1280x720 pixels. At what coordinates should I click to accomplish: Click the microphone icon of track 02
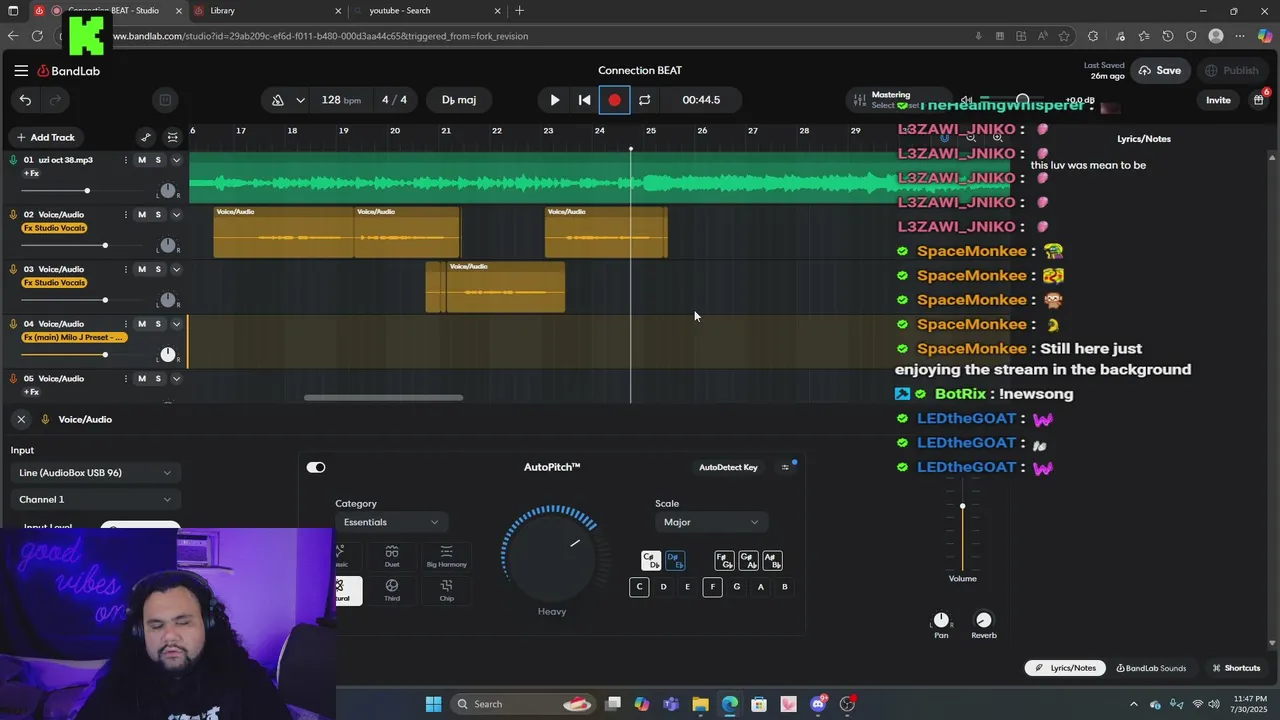13,215
